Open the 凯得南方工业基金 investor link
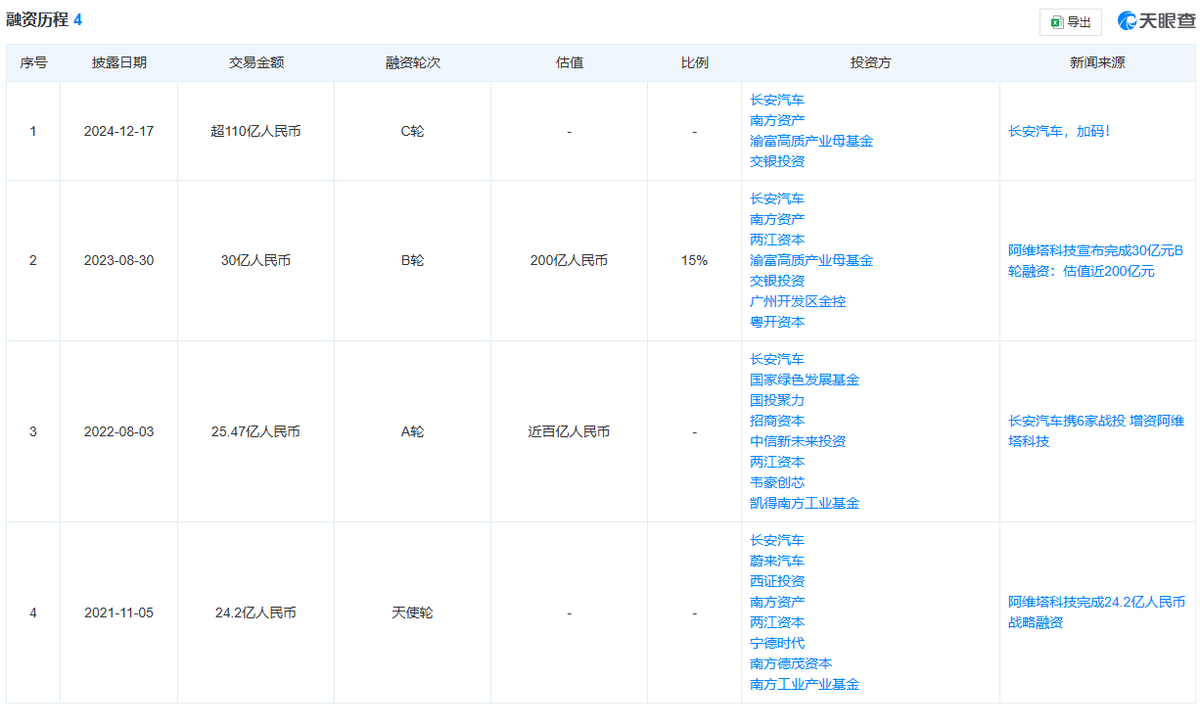Viewport: 1200px width, 715px height. [x=805, y=503]
